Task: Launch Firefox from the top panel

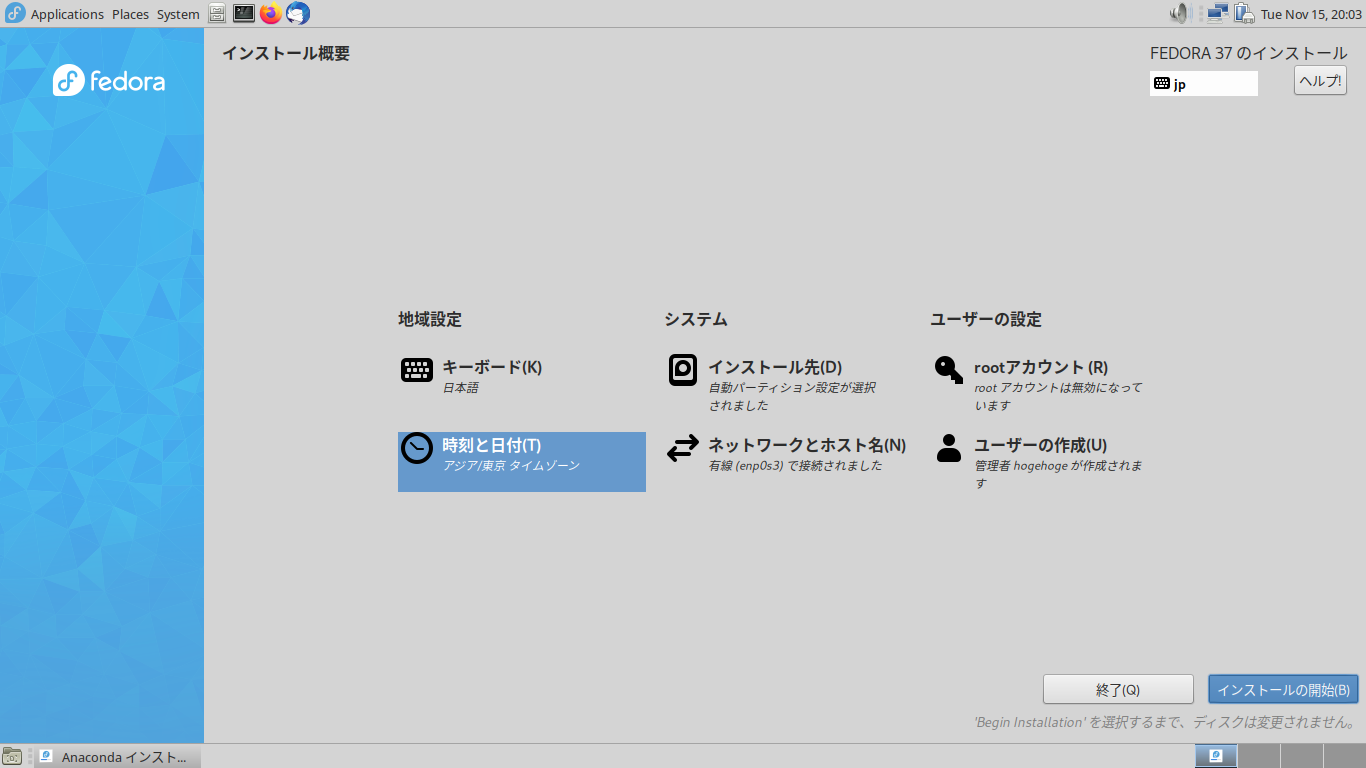Action: coord(271,13)
